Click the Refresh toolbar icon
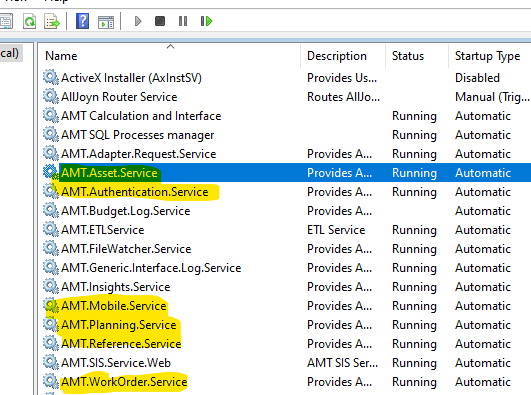The height and width of the screenshot is (395, 531). [29, 21]
